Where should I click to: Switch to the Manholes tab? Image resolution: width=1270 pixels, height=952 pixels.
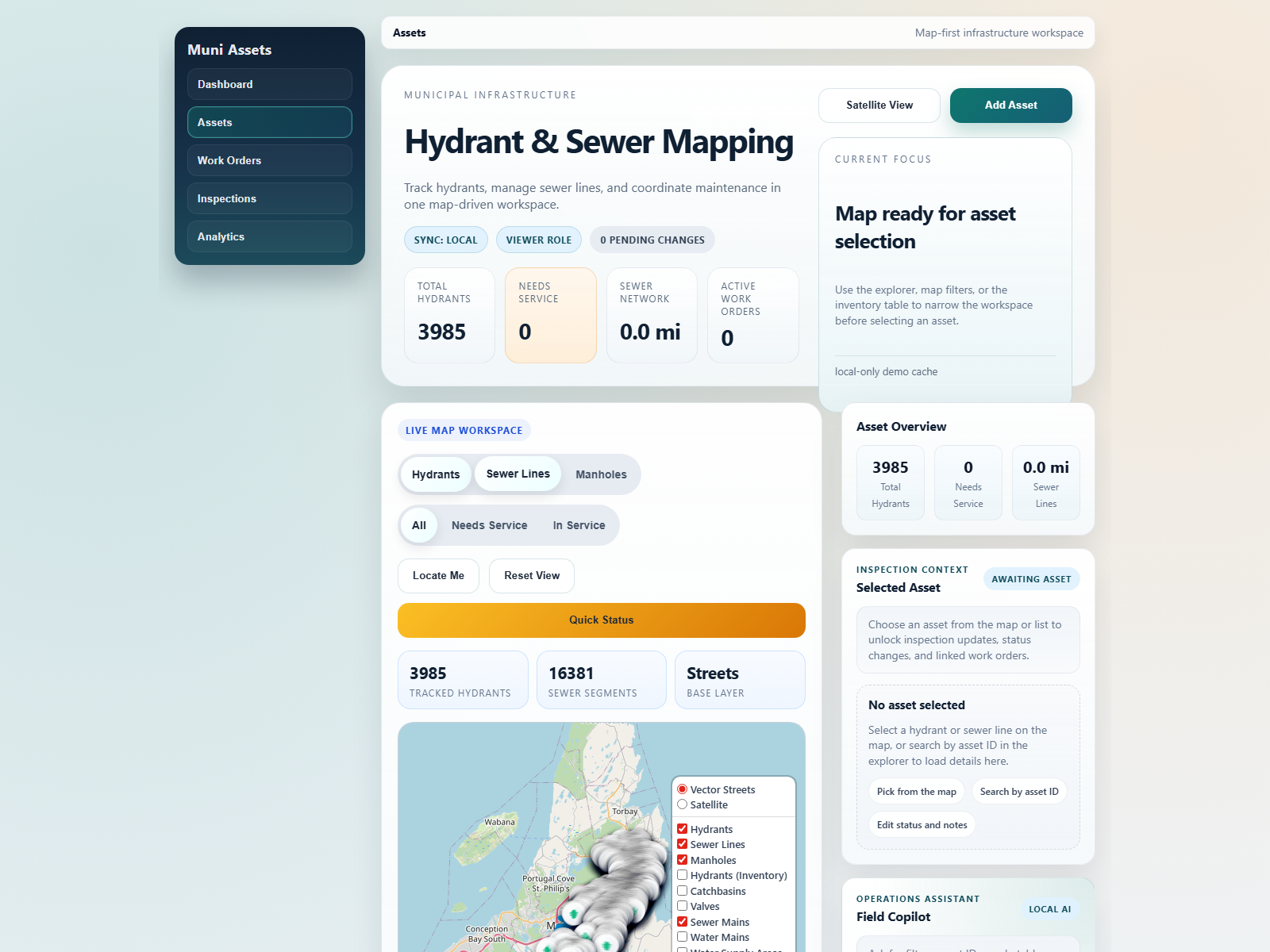[601, 474]
